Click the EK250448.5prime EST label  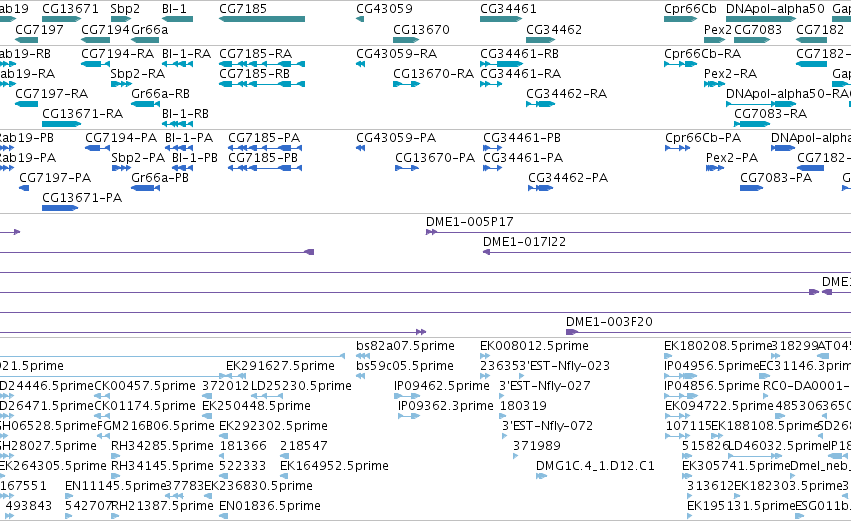tap(257, 406)
